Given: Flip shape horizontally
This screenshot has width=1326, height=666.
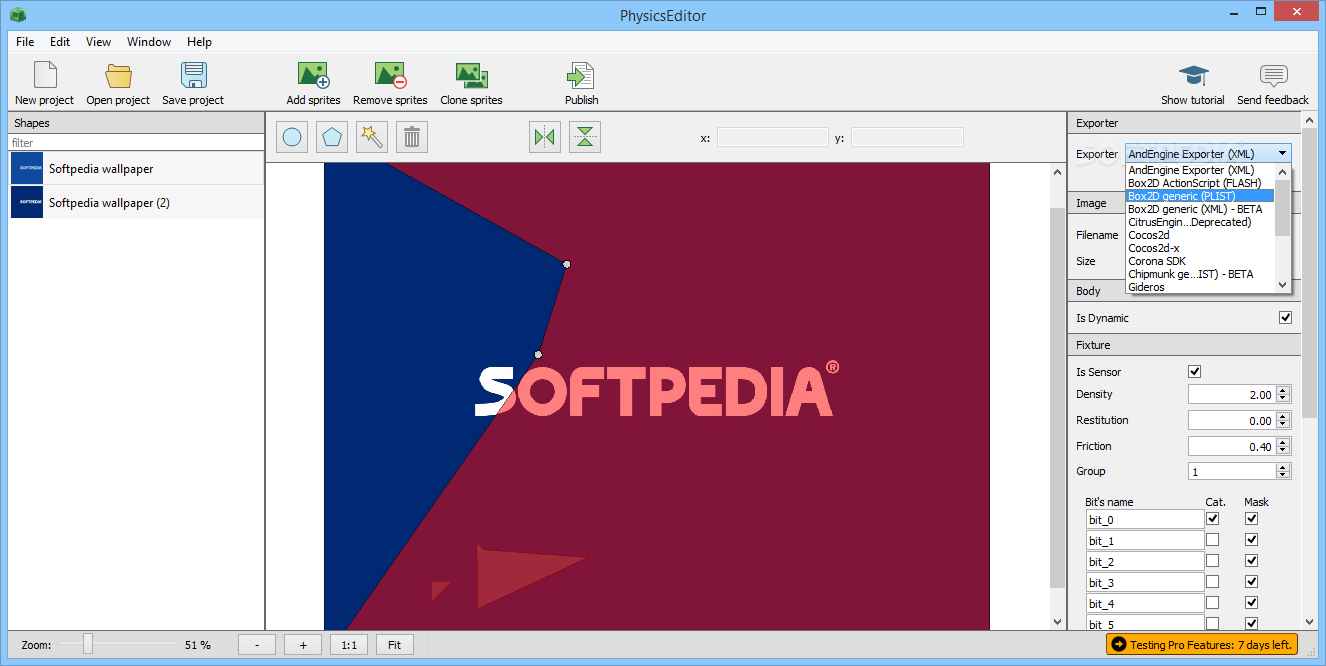Looking at the screenshot, I should tap(545, 137).
